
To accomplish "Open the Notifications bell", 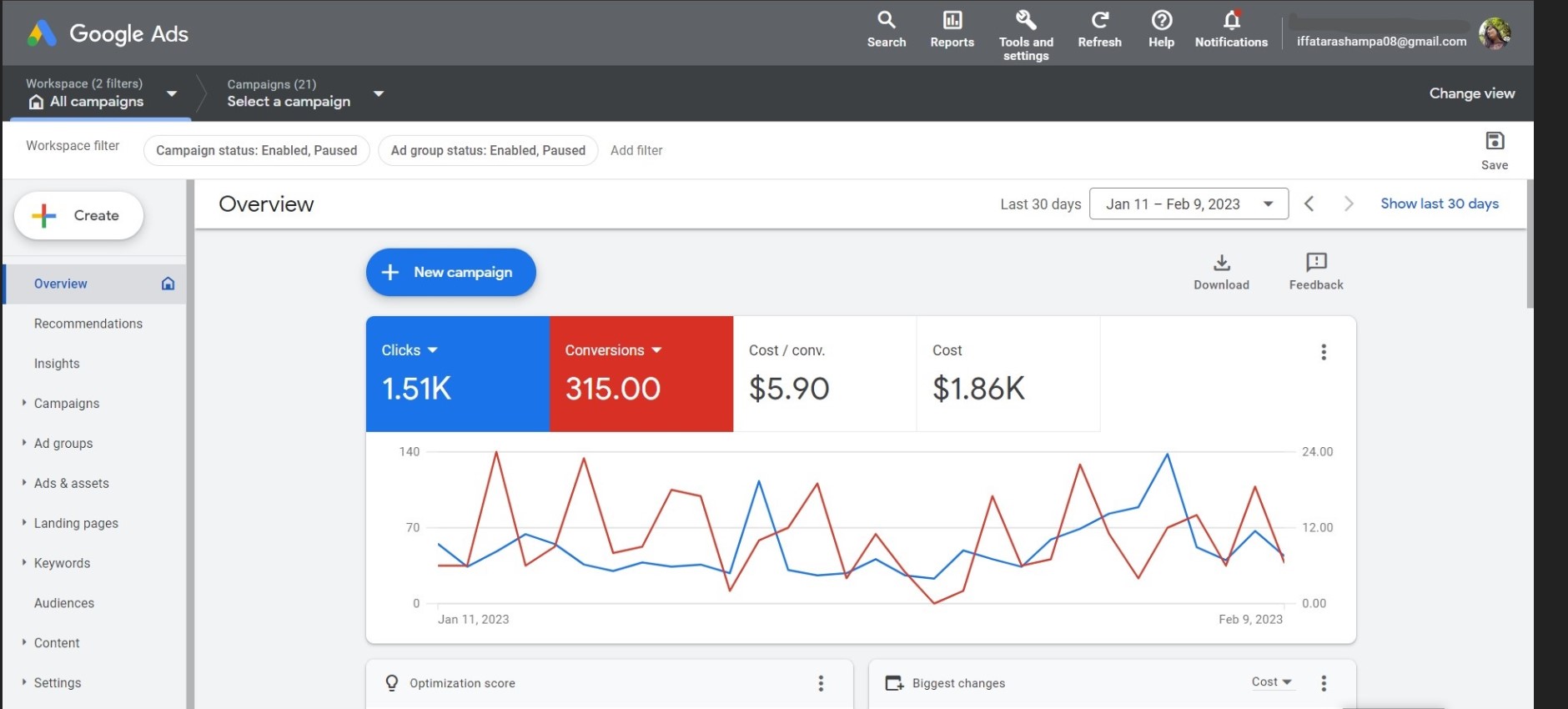I will [1231, 22].
